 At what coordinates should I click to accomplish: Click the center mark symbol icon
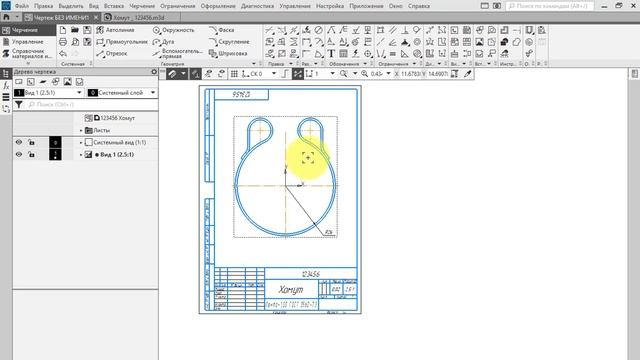(x=368, y=53)
